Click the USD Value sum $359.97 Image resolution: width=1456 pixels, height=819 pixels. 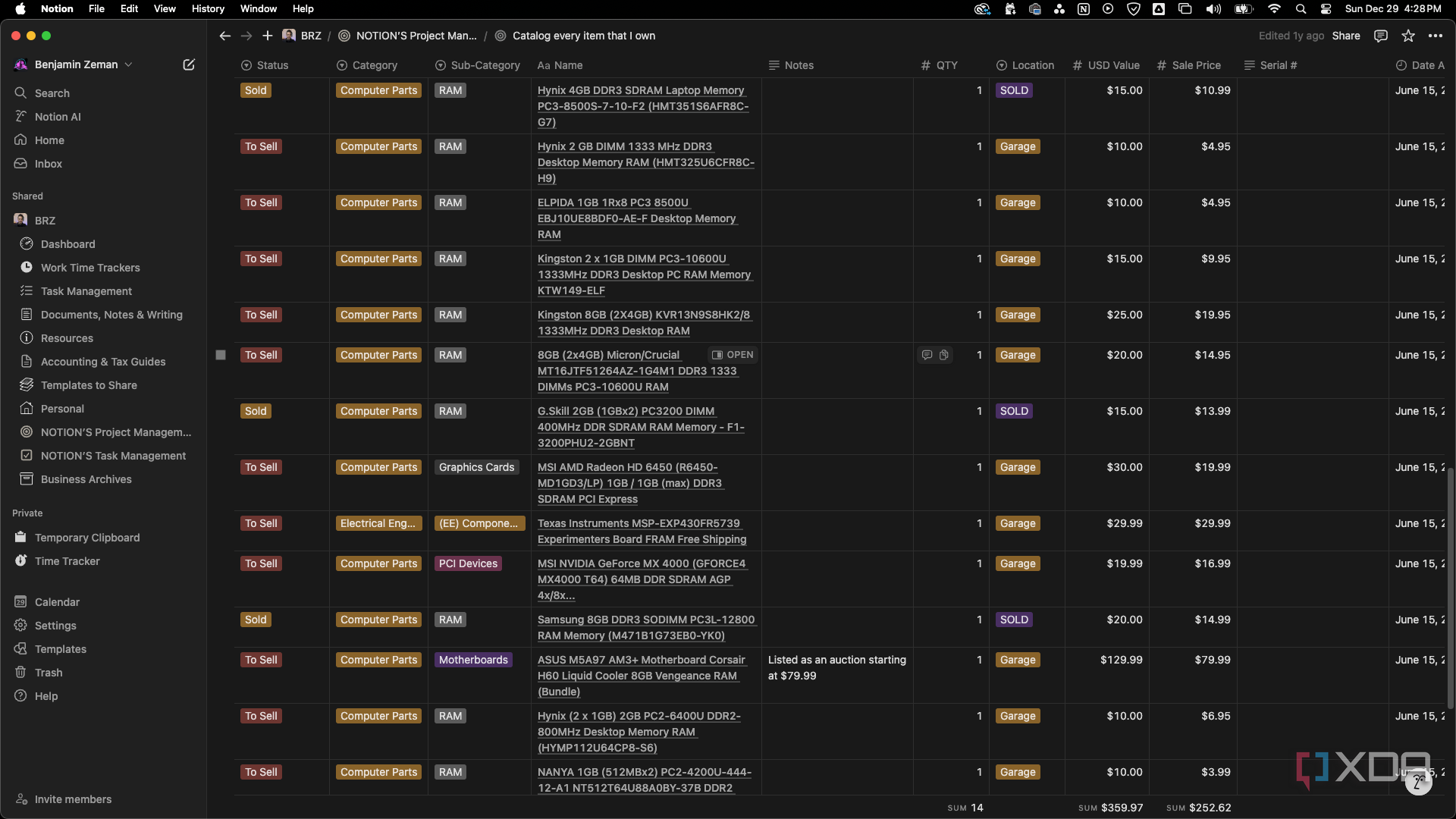click(x=1110, y=808)
